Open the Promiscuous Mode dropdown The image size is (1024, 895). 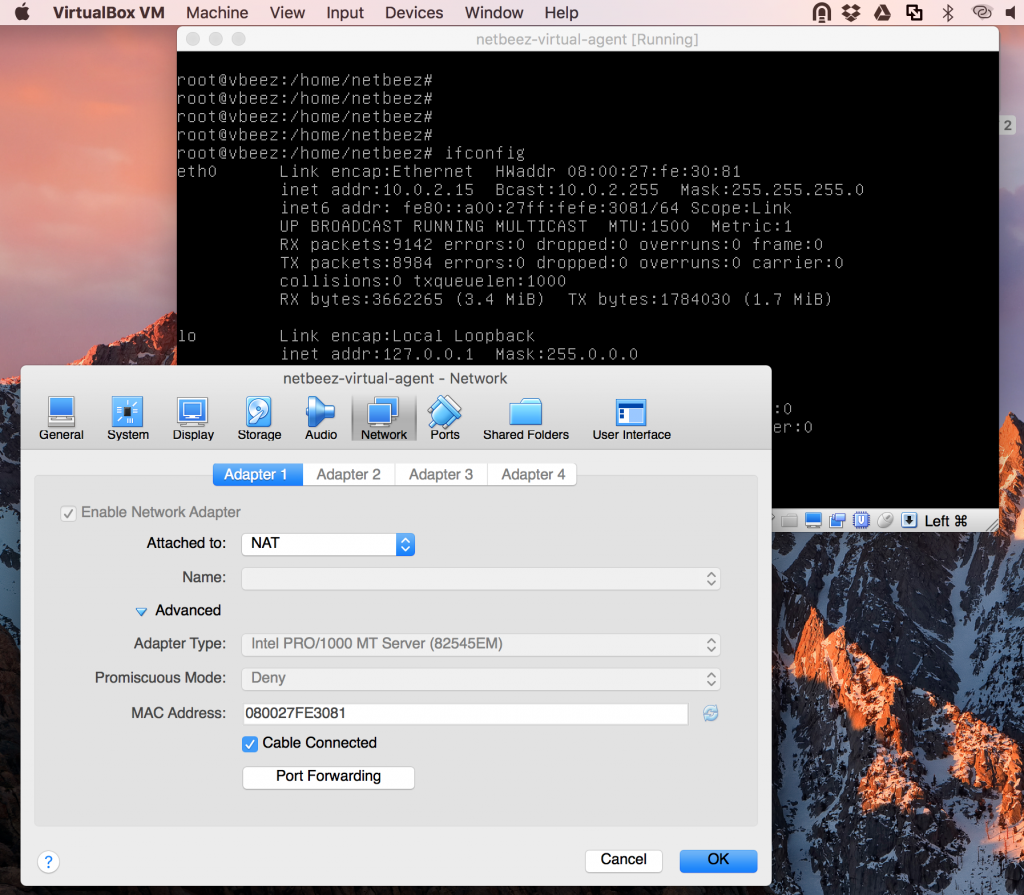pos(481,679)
